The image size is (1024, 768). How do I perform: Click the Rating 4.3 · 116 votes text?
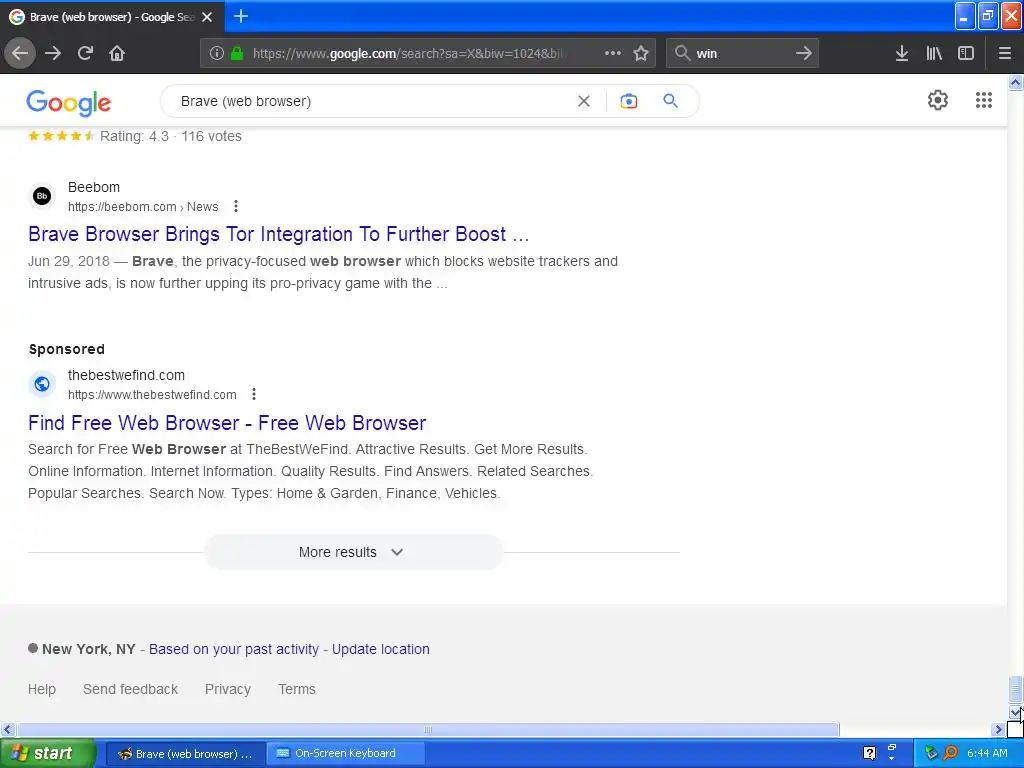170,136
